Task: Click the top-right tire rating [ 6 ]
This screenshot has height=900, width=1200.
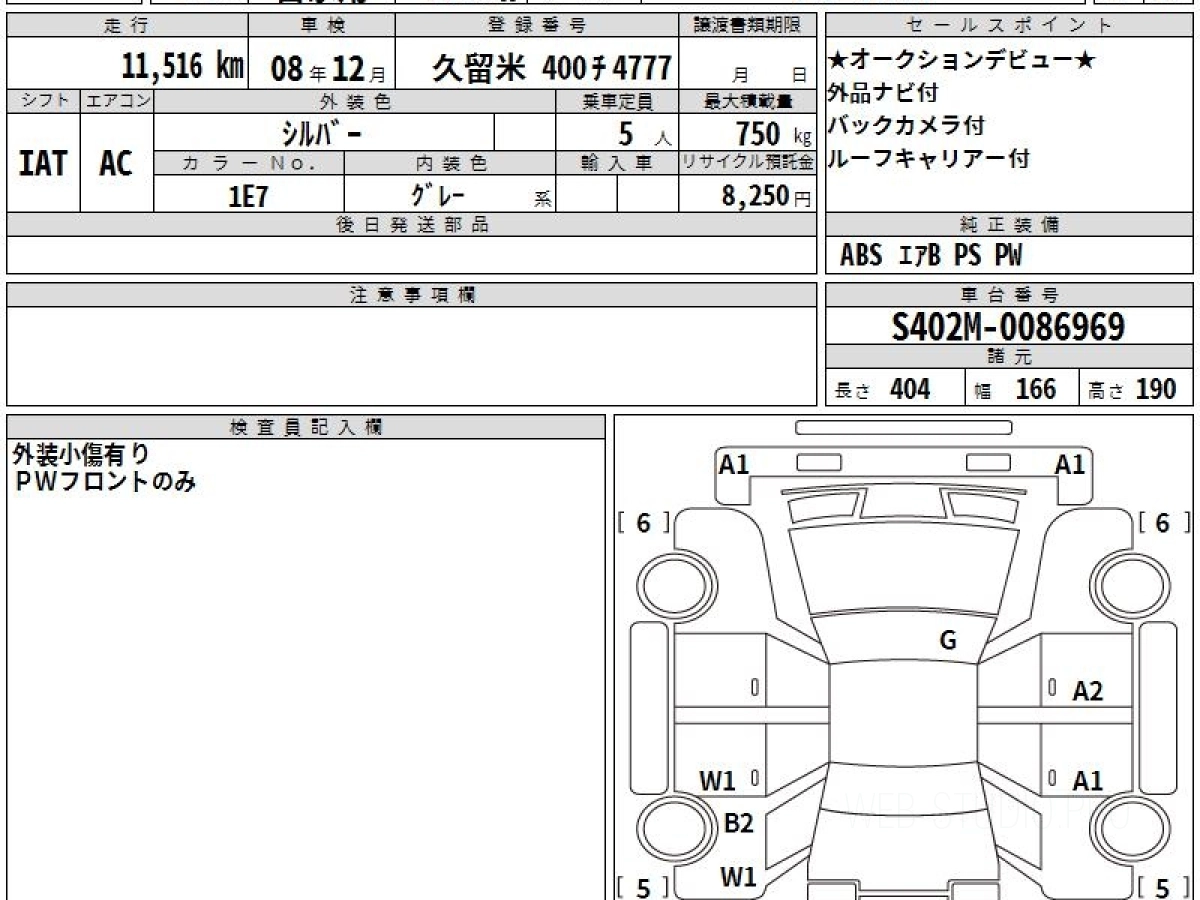Action: 1163,523
